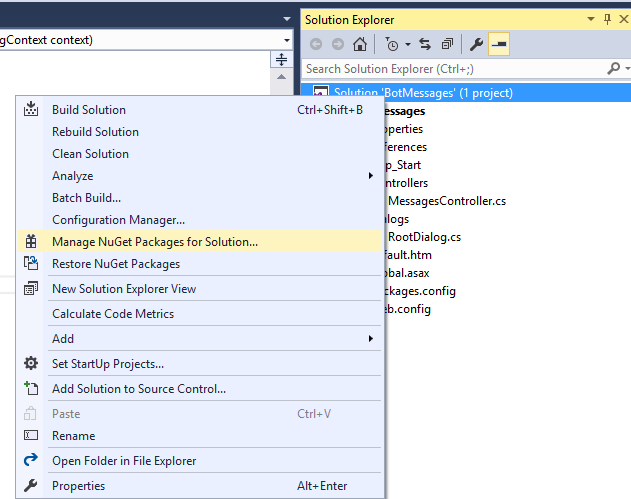Click the search magnifier icon
The height and width of the screenshot is (499, 631).
coord(613,68)
